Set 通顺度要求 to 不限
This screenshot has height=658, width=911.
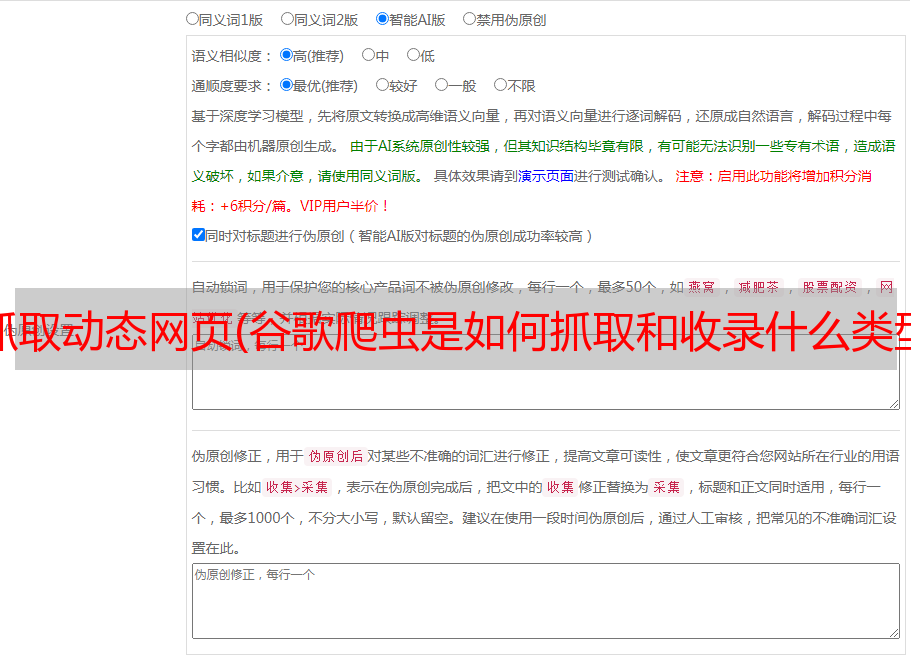pos(500,85)
